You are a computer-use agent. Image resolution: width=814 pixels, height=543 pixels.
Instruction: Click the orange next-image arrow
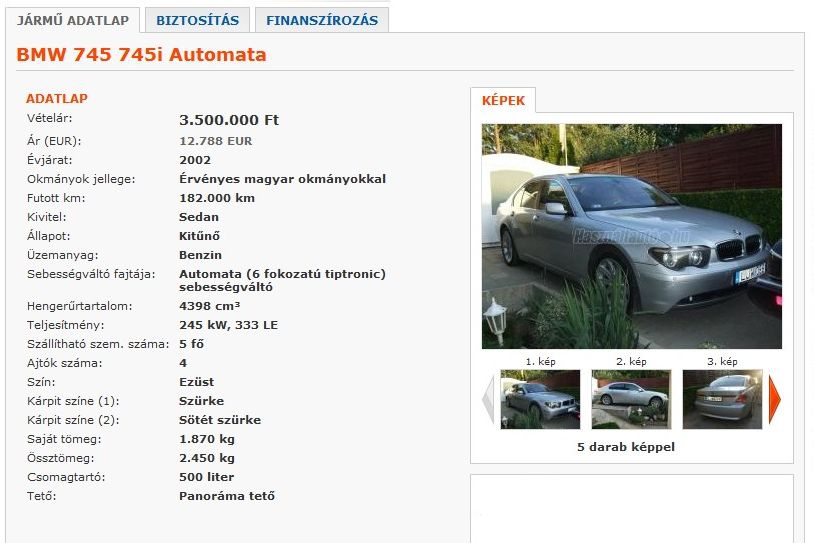click(x=775, y=399)
